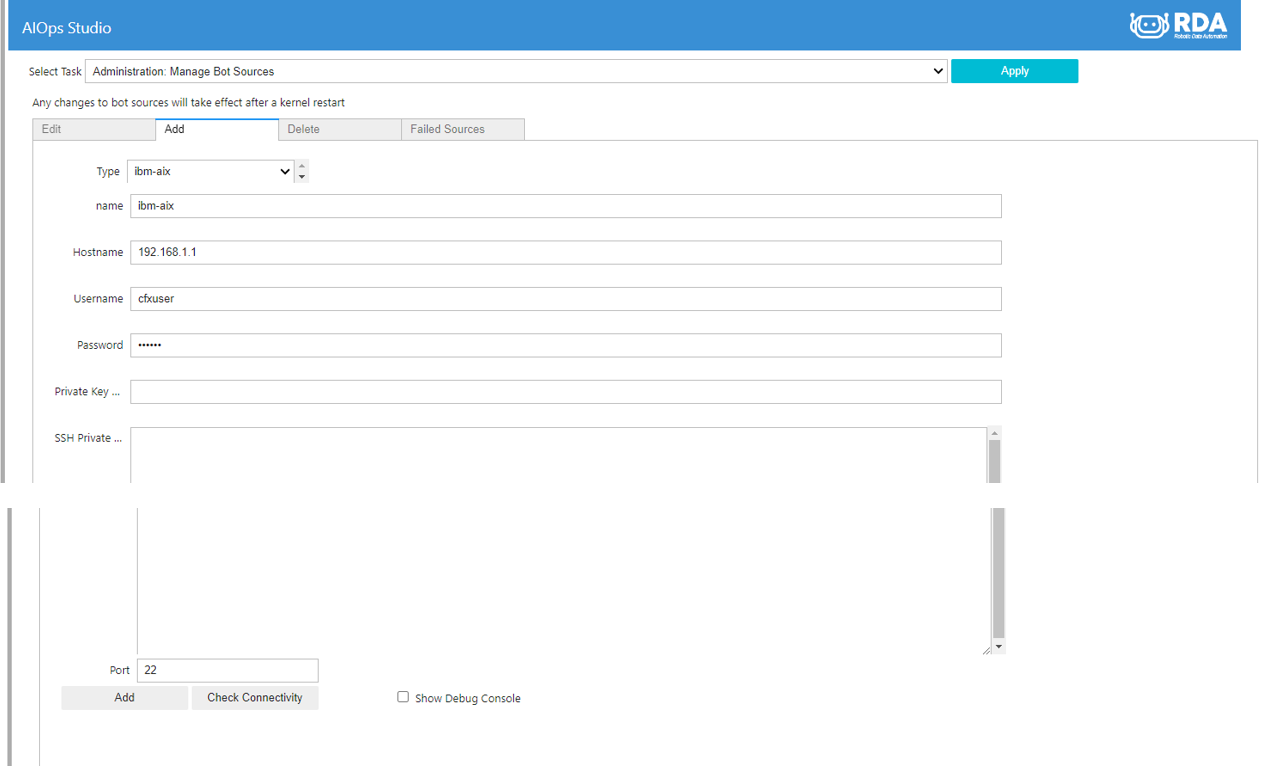
Task: Click the up stepper arrow beside Type
Action: (301, 165)
